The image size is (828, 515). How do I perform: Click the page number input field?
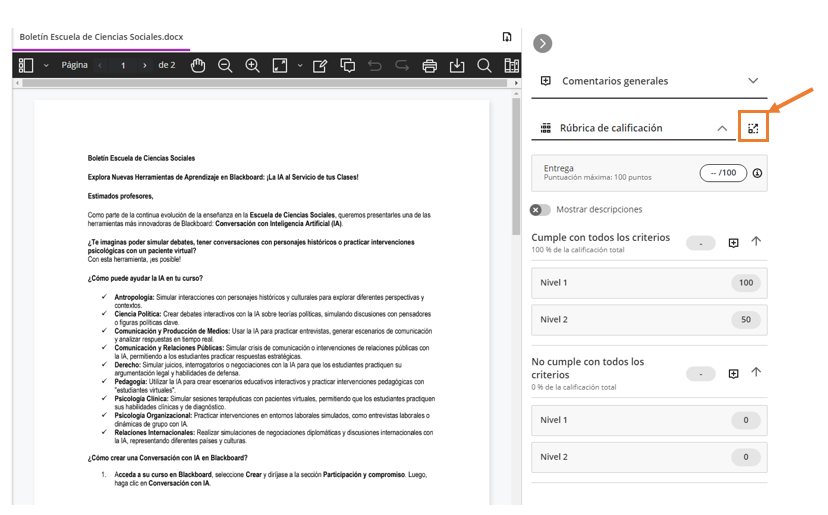click(x=123, y=65)
